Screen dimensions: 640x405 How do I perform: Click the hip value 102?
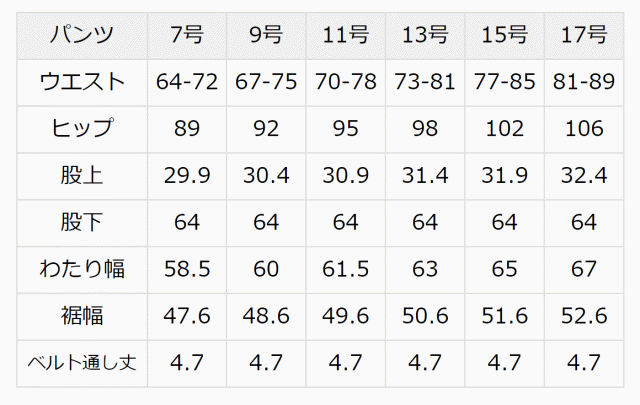click(504, 129)
